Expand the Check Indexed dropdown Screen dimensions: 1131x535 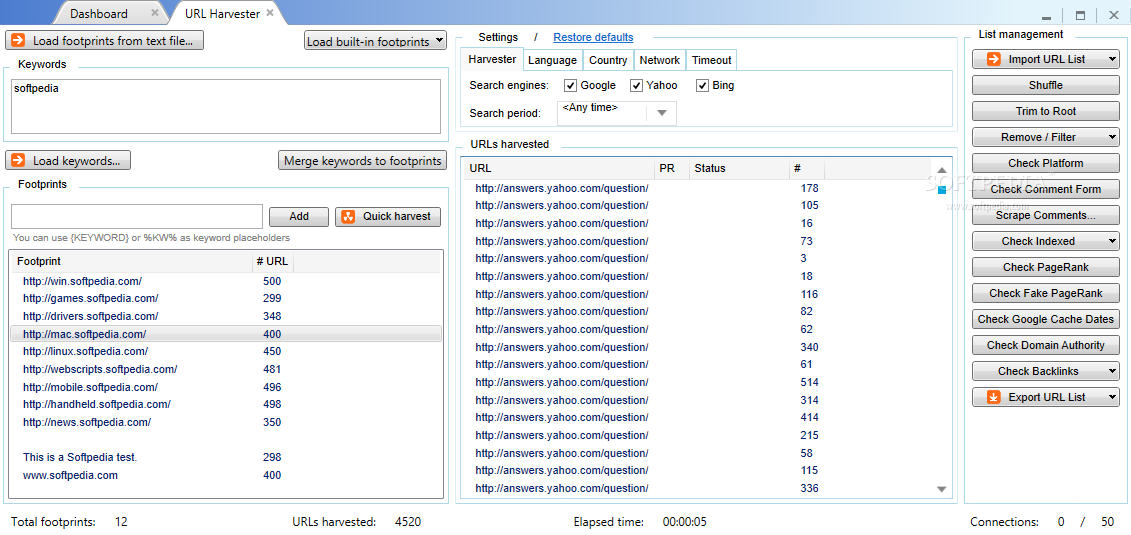pos(1112,241)
